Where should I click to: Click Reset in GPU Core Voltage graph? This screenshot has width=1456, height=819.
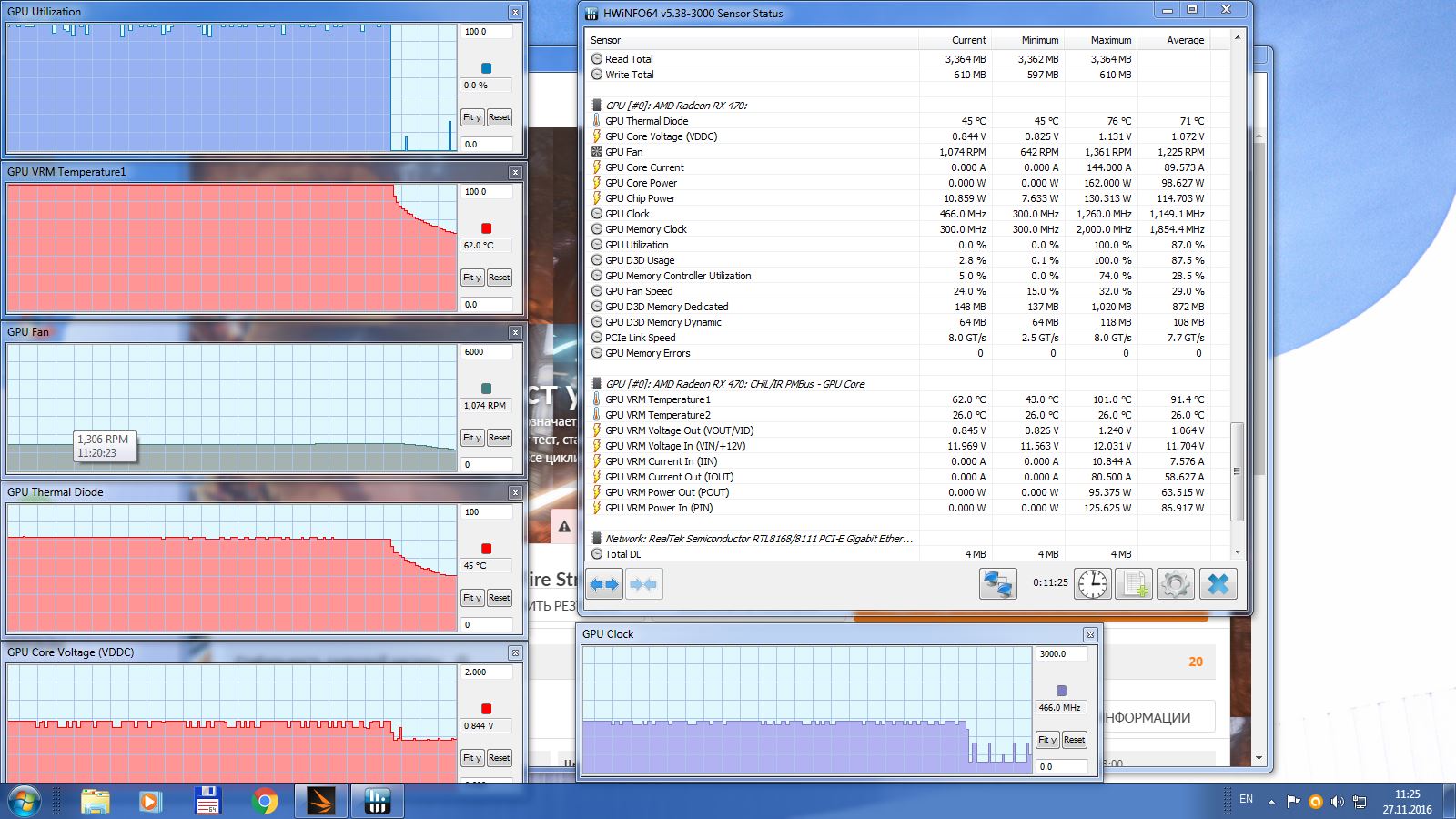pos(499,758)
